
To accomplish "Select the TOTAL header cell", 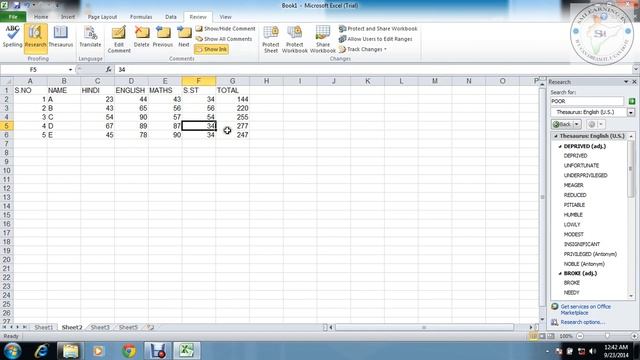I will coord(232,90).
